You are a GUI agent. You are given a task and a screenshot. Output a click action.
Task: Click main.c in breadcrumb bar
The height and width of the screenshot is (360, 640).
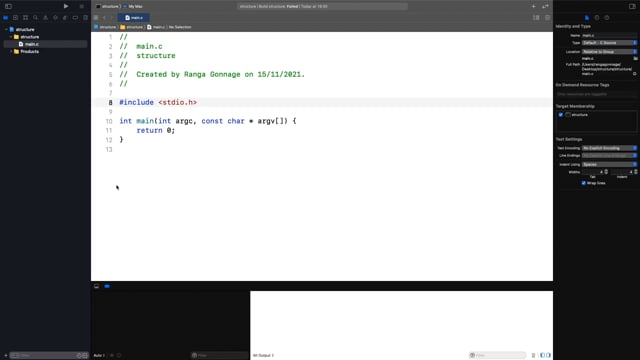coord(156,27)
